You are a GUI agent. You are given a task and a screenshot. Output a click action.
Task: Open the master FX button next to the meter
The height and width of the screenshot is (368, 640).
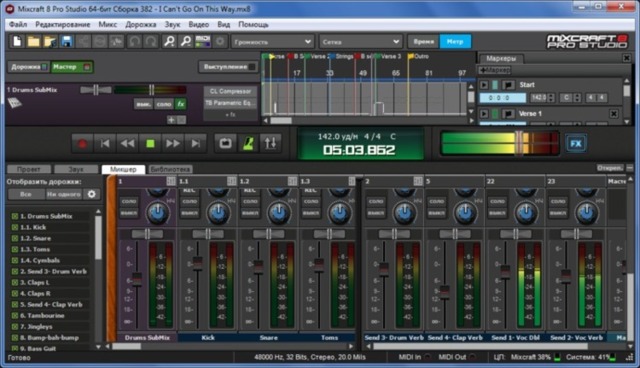576,144
